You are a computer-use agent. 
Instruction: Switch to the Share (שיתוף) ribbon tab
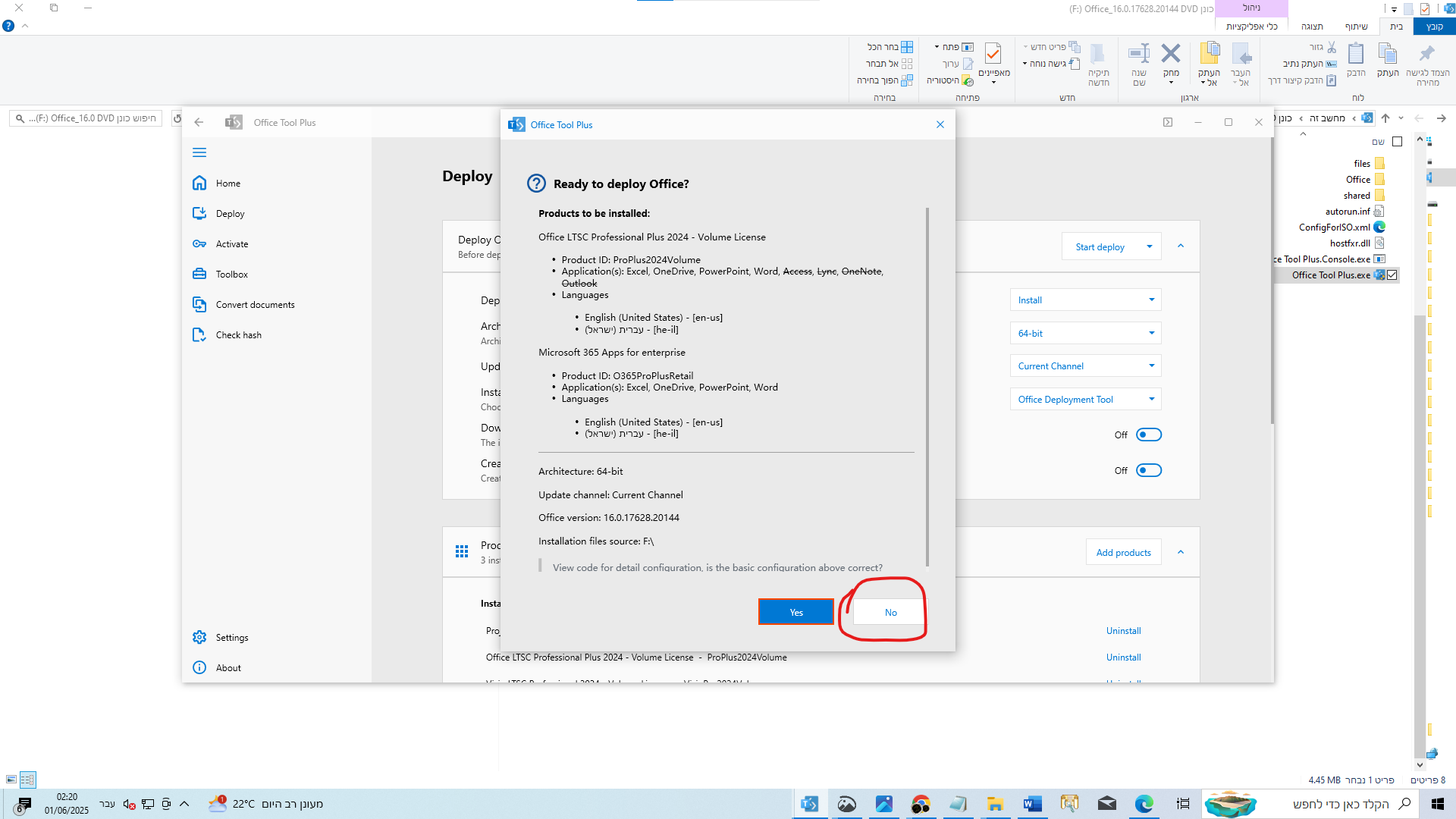pos(1356,27)
